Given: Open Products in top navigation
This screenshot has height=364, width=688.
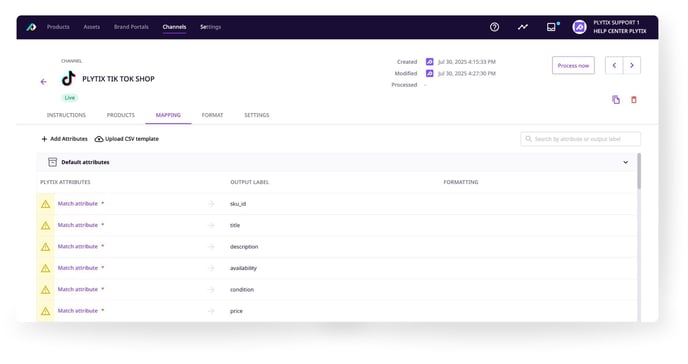Looking at the screenshot, I should click(x=58, y=27).
